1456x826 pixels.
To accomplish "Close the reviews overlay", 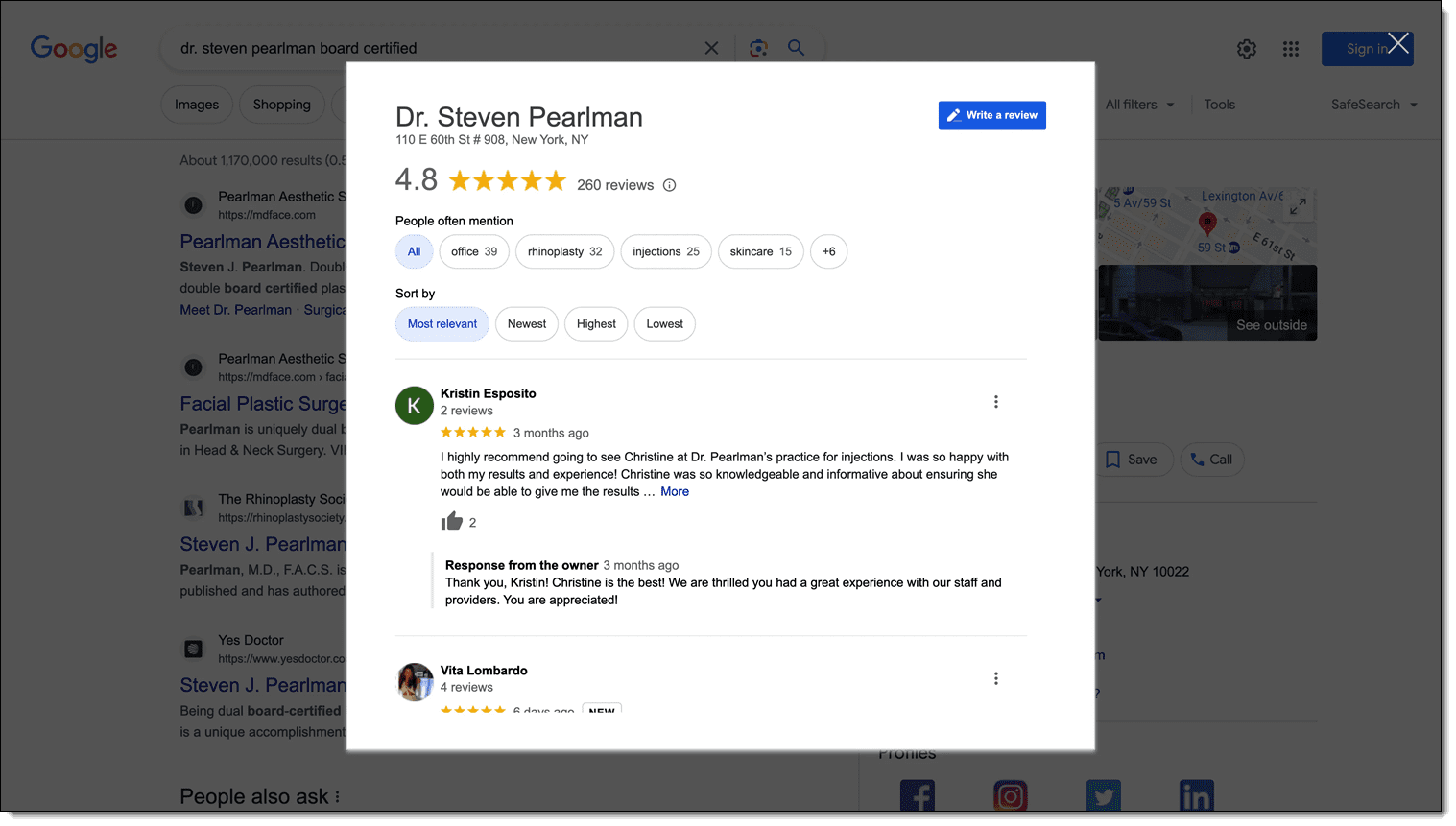I will (x=1398, y=44).
